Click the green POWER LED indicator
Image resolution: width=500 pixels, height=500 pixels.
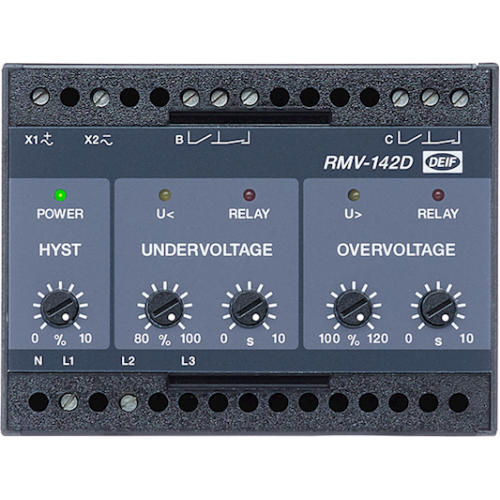(x=61, y=195)
